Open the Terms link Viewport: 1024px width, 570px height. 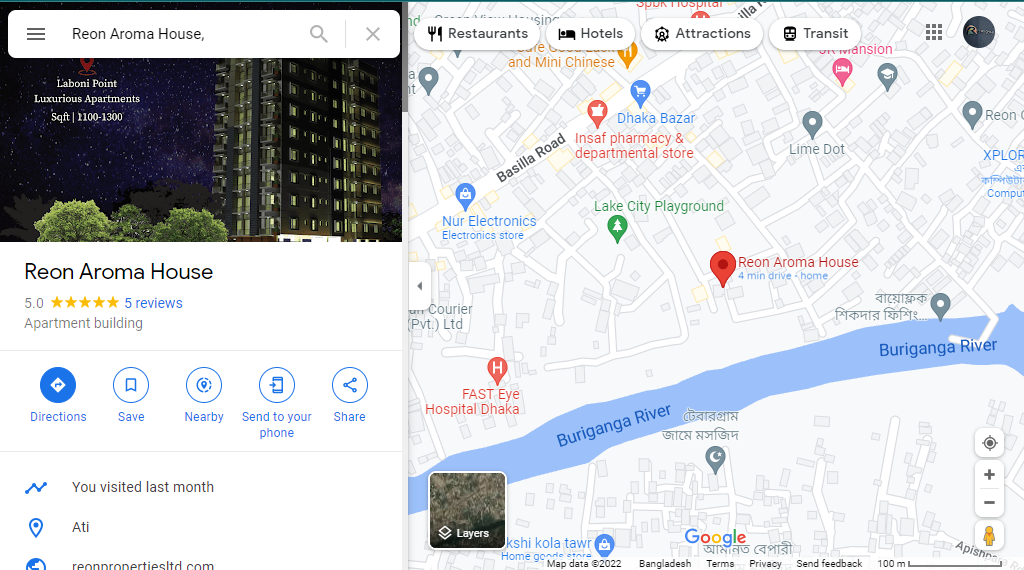point(720,563)
